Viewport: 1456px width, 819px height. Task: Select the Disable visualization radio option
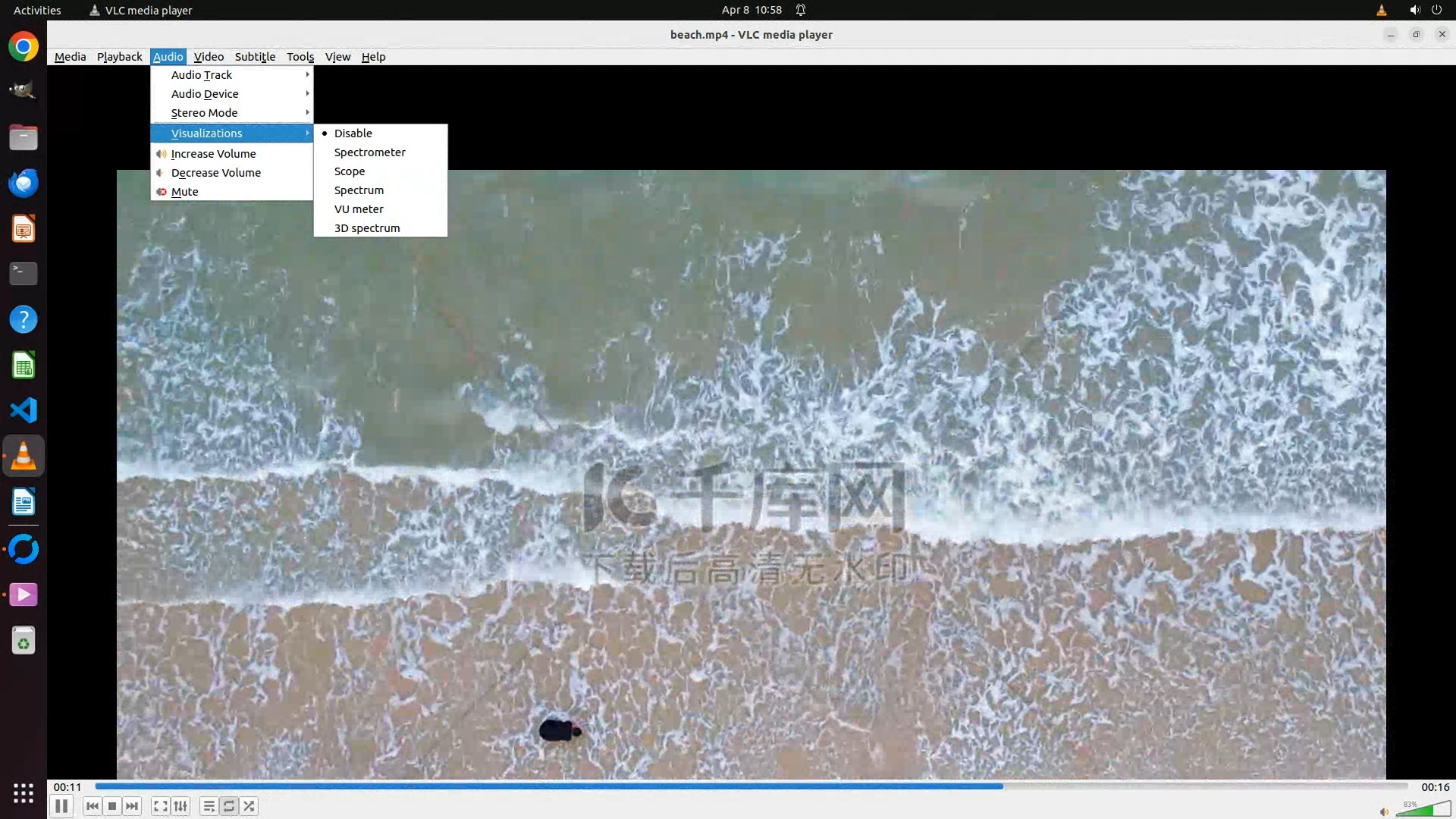click(x=353, y=133)
